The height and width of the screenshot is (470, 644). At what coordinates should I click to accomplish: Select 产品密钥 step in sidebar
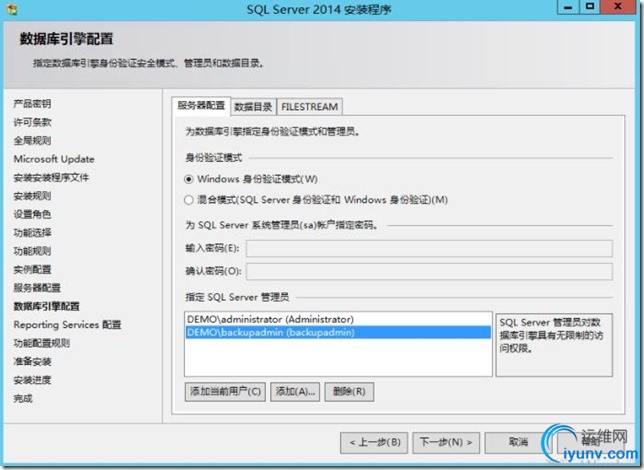pos(32,104)
